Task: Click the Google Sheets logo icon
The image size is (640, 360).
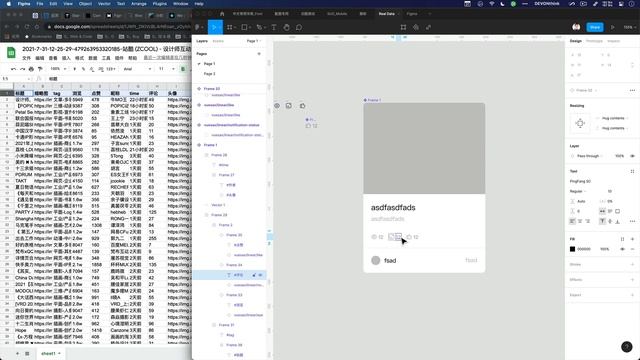Action: (11, 53)
